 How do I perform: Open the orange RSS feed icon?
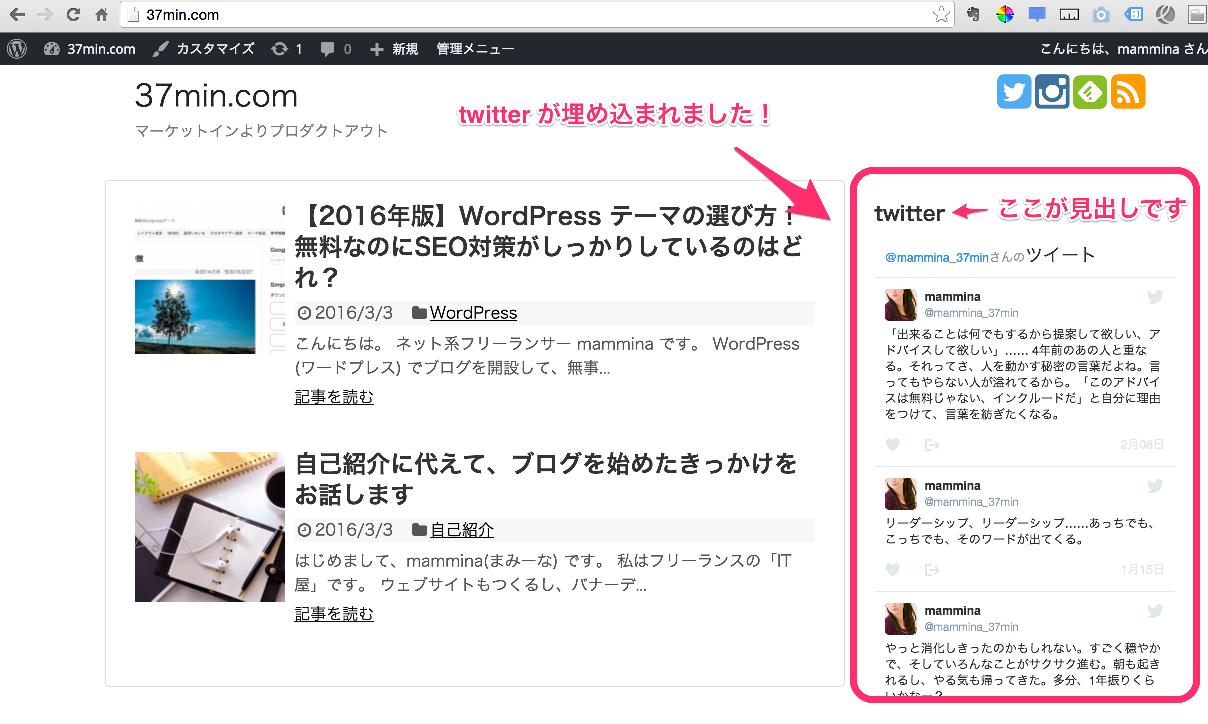click(x=1128, y=92)
